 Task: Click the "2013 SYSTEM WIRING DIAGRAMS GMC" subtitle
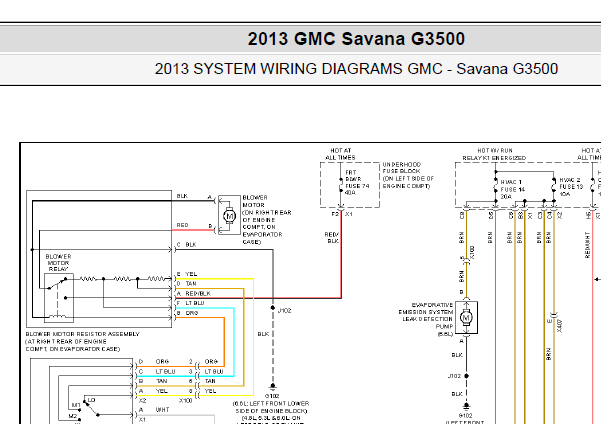298,69
